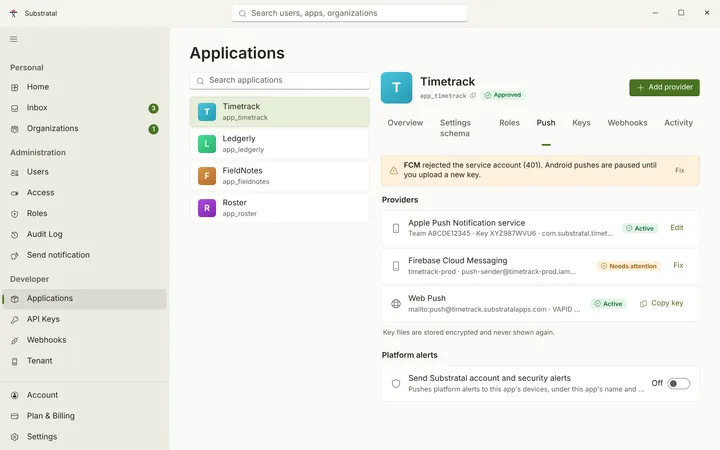Click the Approved status badge

tap(503, 95)
